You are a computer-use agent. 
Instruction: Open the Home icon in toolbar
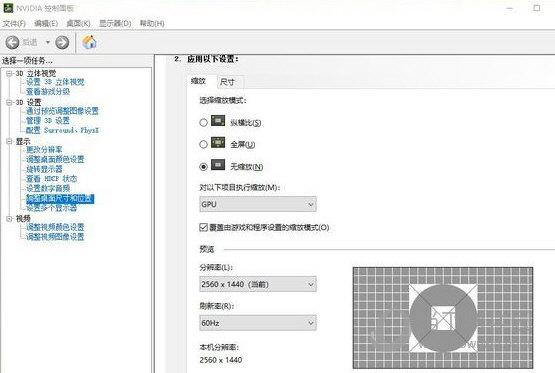(90, 42)
